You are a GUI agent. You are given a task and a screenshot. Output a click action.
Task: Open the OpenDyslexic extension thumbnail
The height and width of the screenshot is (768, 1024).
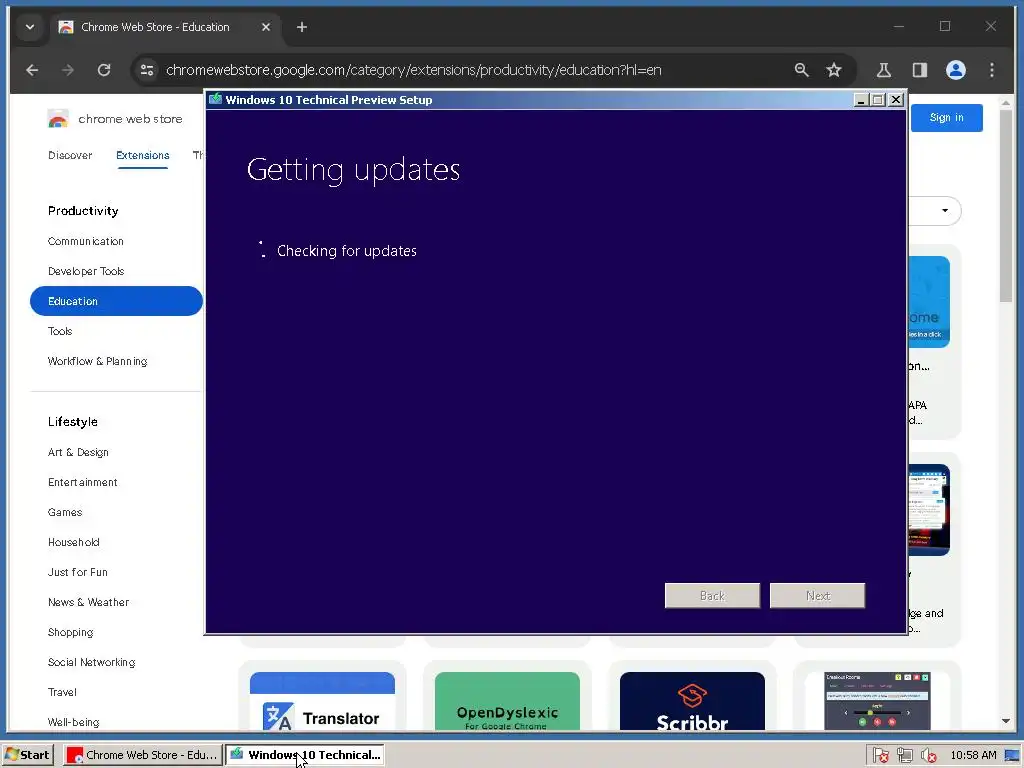(507, 701)
